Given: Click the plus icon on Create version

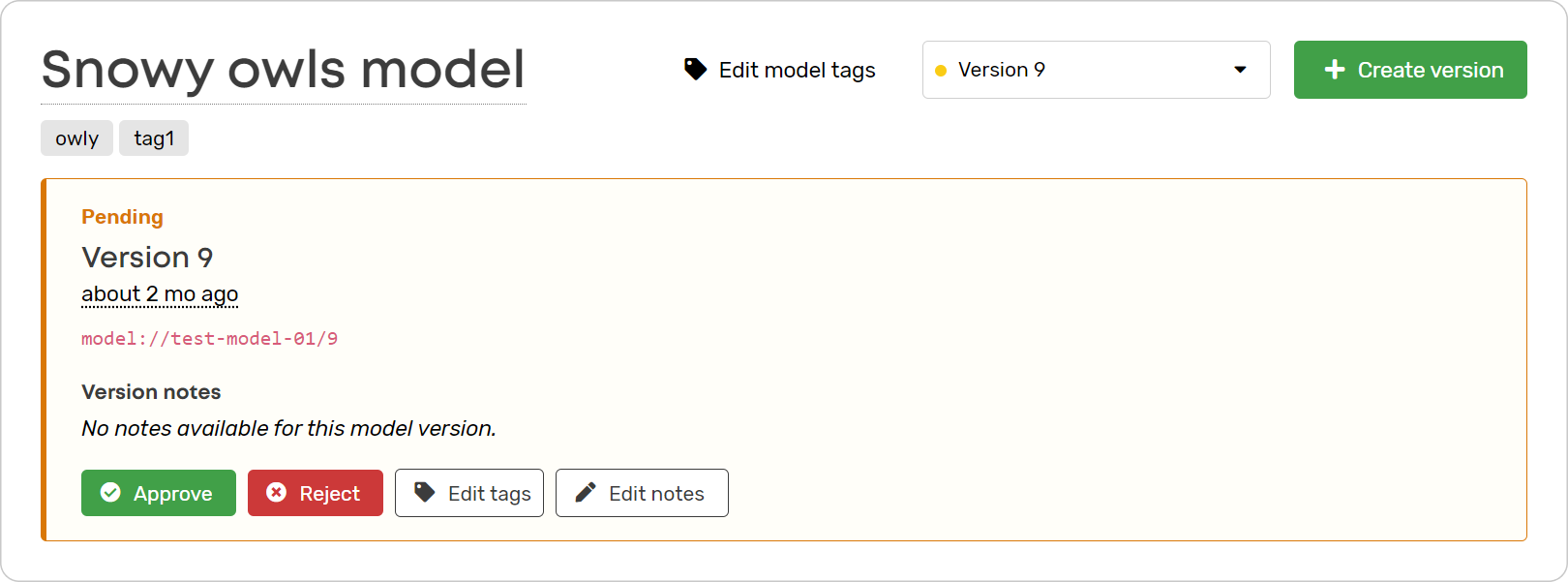Looking at the screenshot, I should point(1337,70).
